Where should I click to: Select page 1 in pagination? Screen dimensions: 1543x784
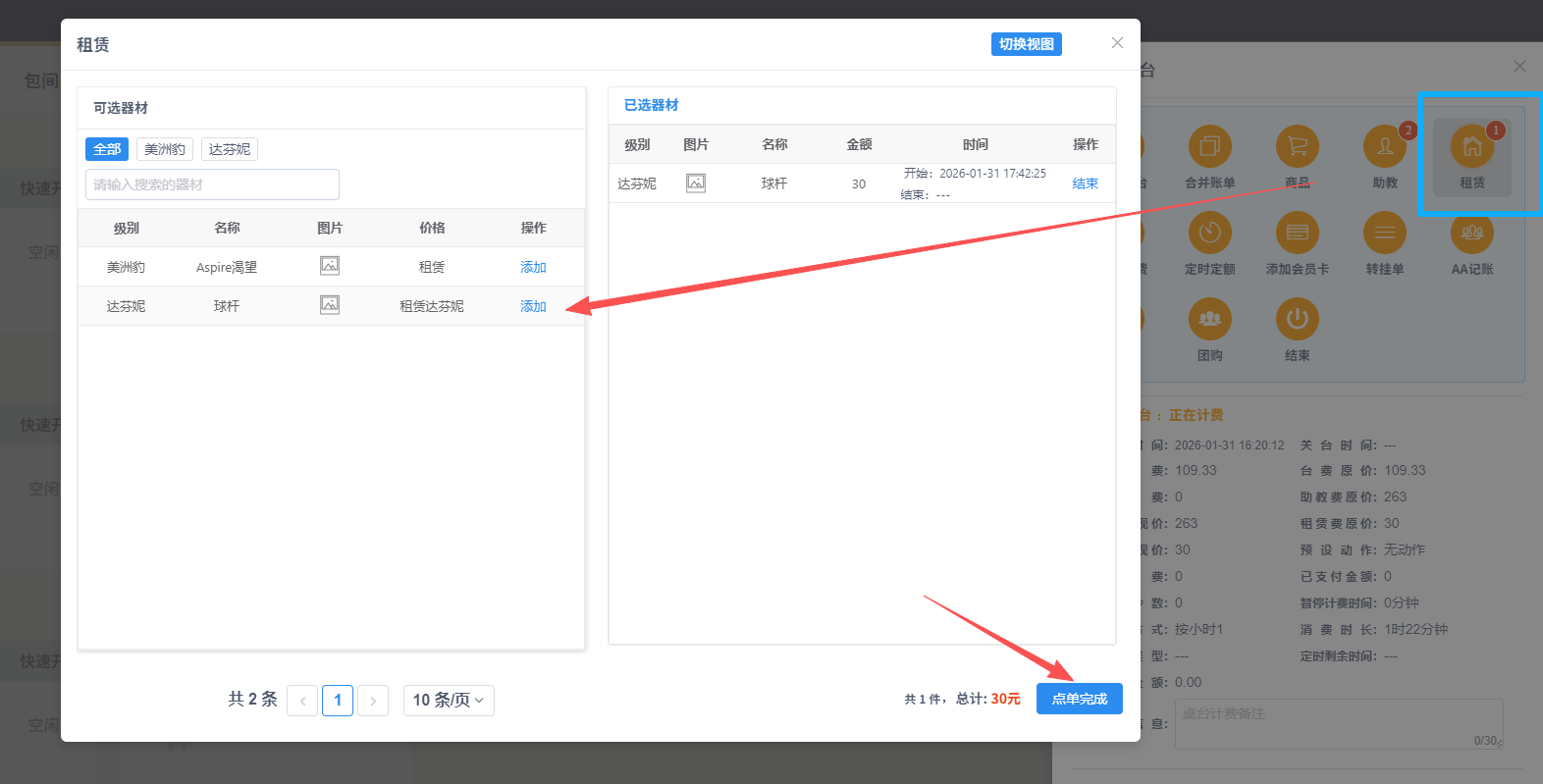tap(338, 701)
